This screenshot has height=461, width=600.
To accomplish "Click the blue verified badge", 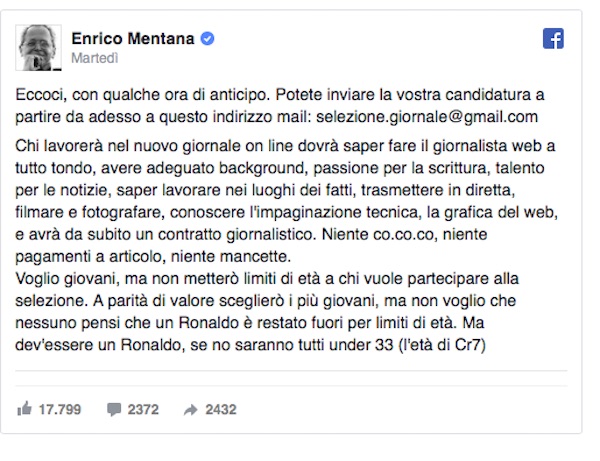I will [206, 39].
